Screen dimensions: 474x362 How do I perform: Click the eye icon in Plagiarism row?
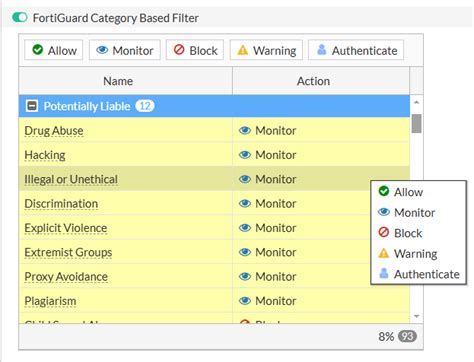coord(245,301)
